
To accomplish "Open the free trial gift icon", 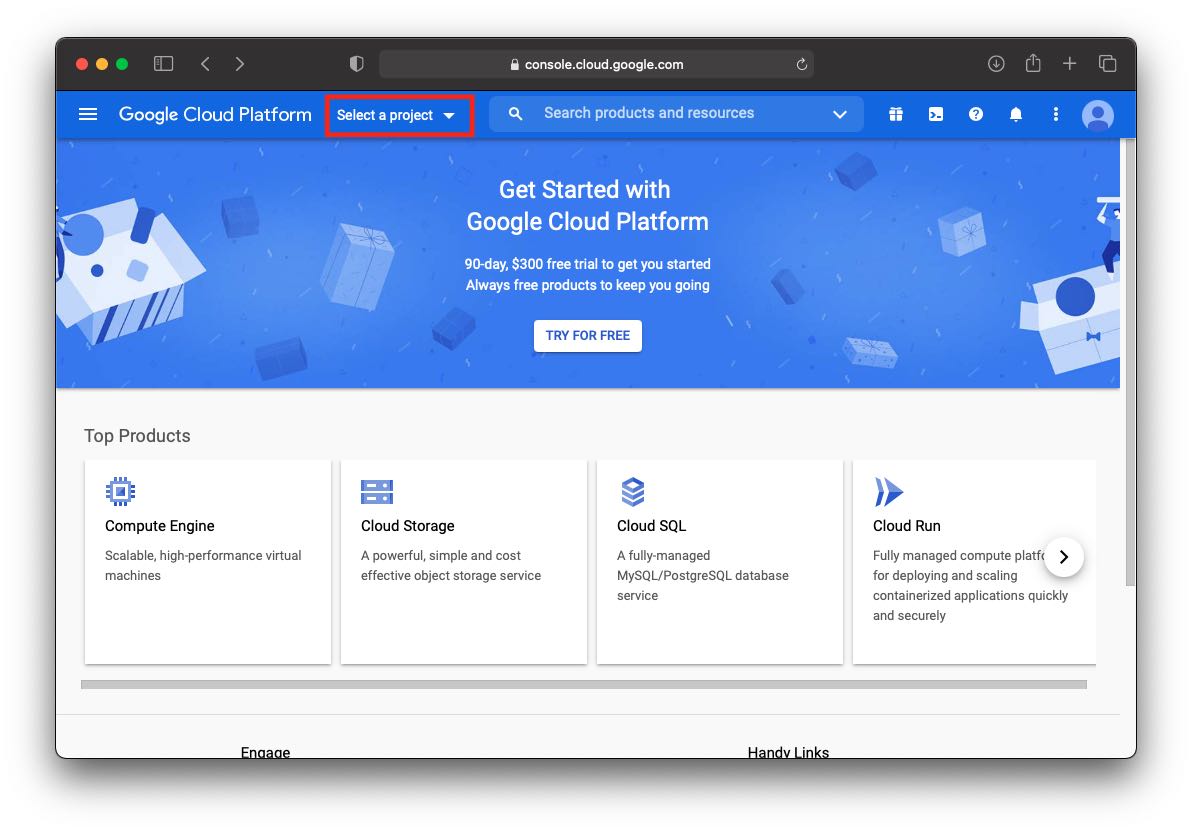I will pos(896,114).
